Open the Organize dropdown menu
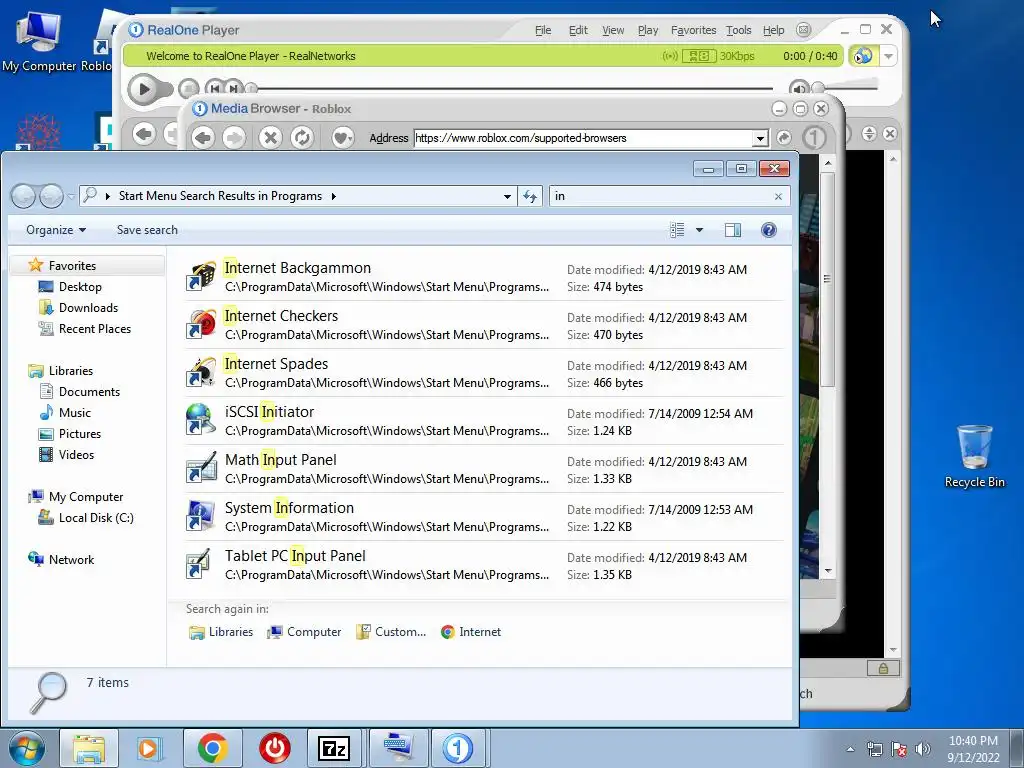This screenshot has width=1024, height=768. tap(56, 230)
